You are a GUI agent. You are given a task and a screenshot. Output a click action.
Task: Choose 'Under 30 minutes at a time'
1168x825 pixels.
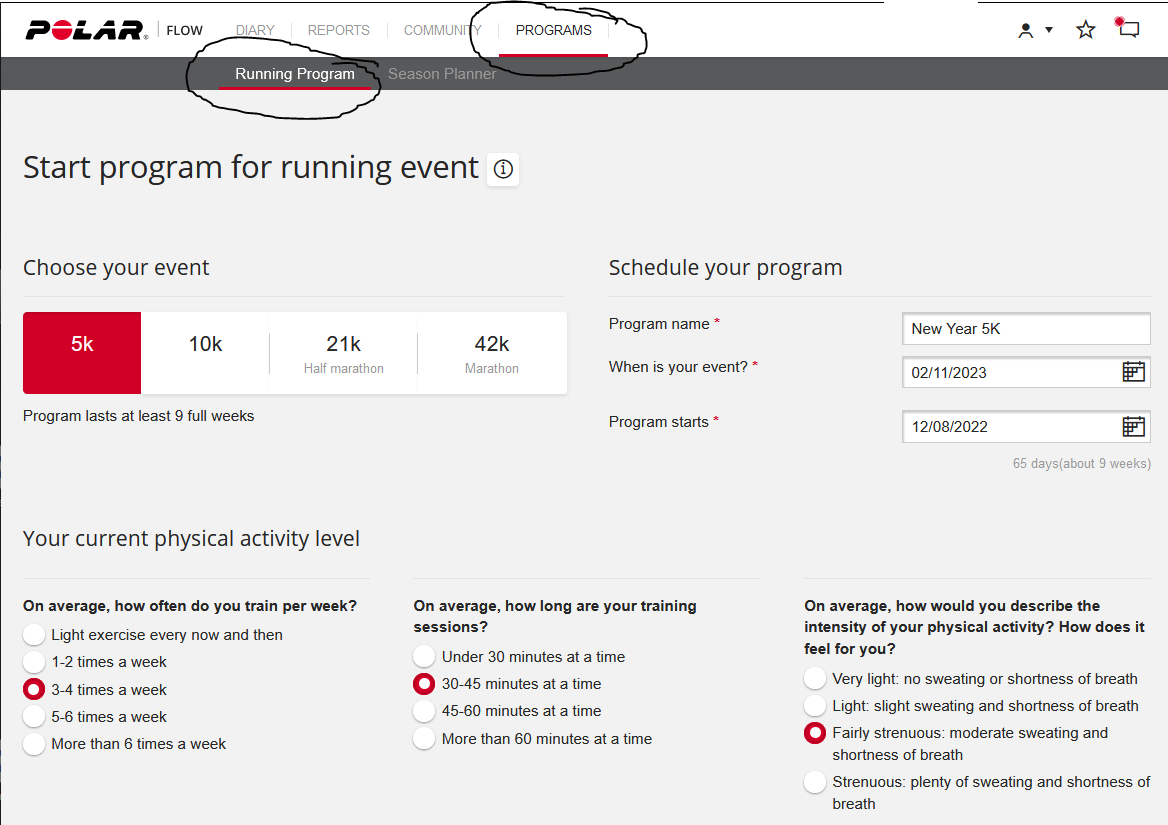click(425, 657)
